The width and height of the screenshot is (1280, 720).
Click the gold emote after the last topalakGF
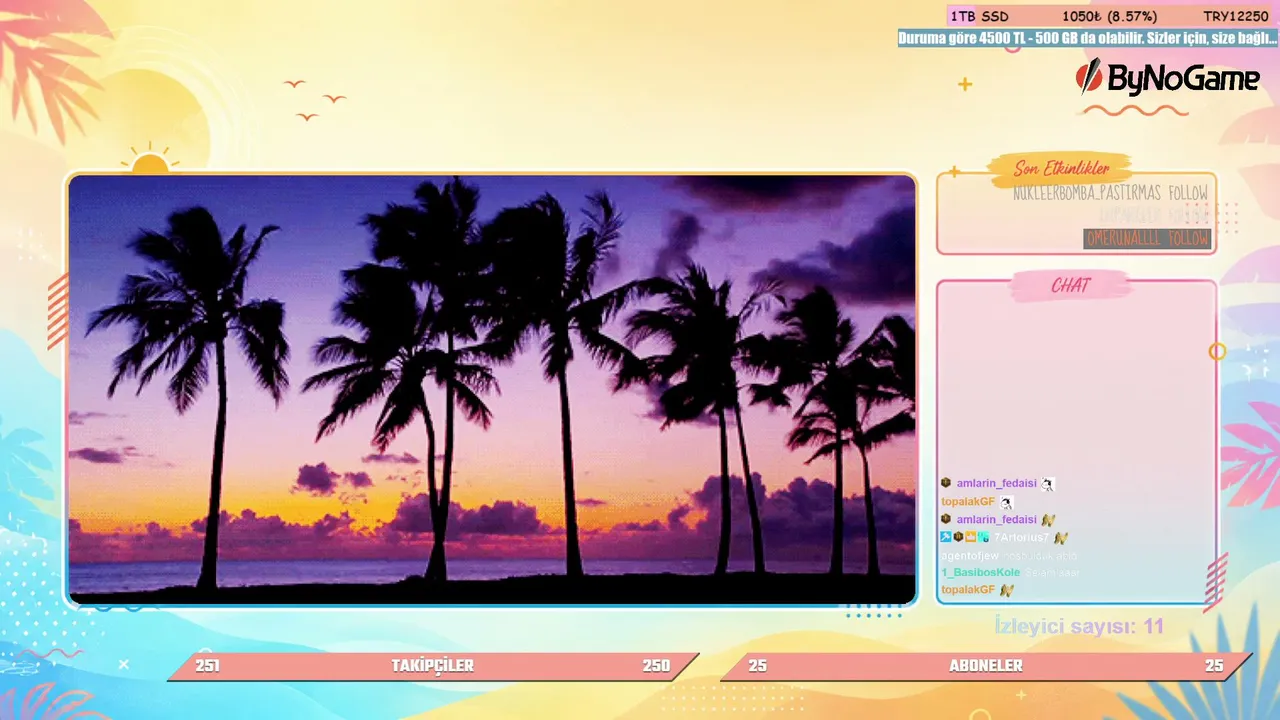pyautogui.click(x=1006, y=590)
